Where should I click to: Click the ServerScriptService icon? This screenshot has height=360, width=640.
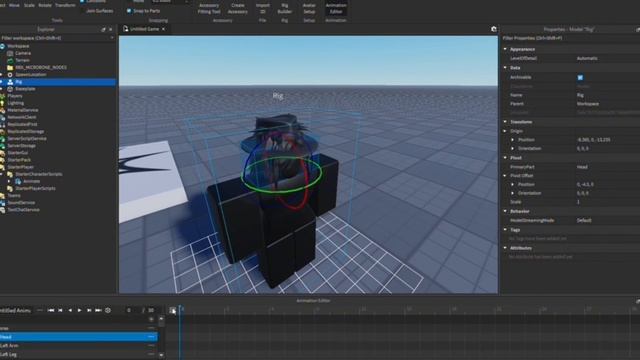pos(3,139)
